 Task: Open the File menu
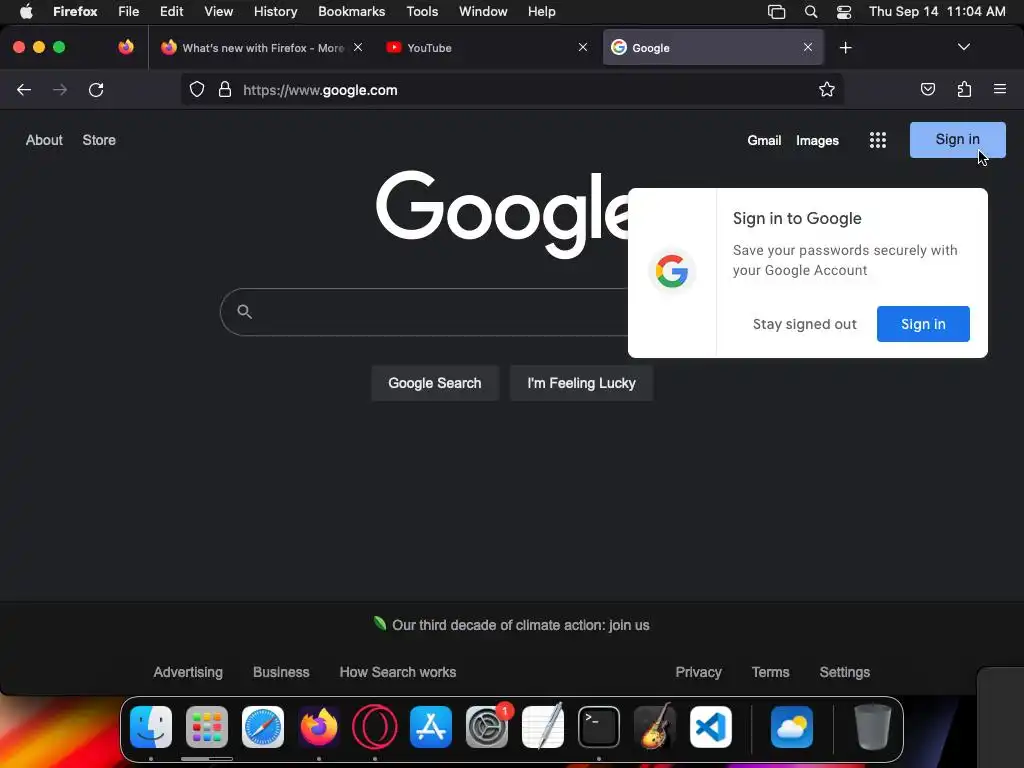129,12
